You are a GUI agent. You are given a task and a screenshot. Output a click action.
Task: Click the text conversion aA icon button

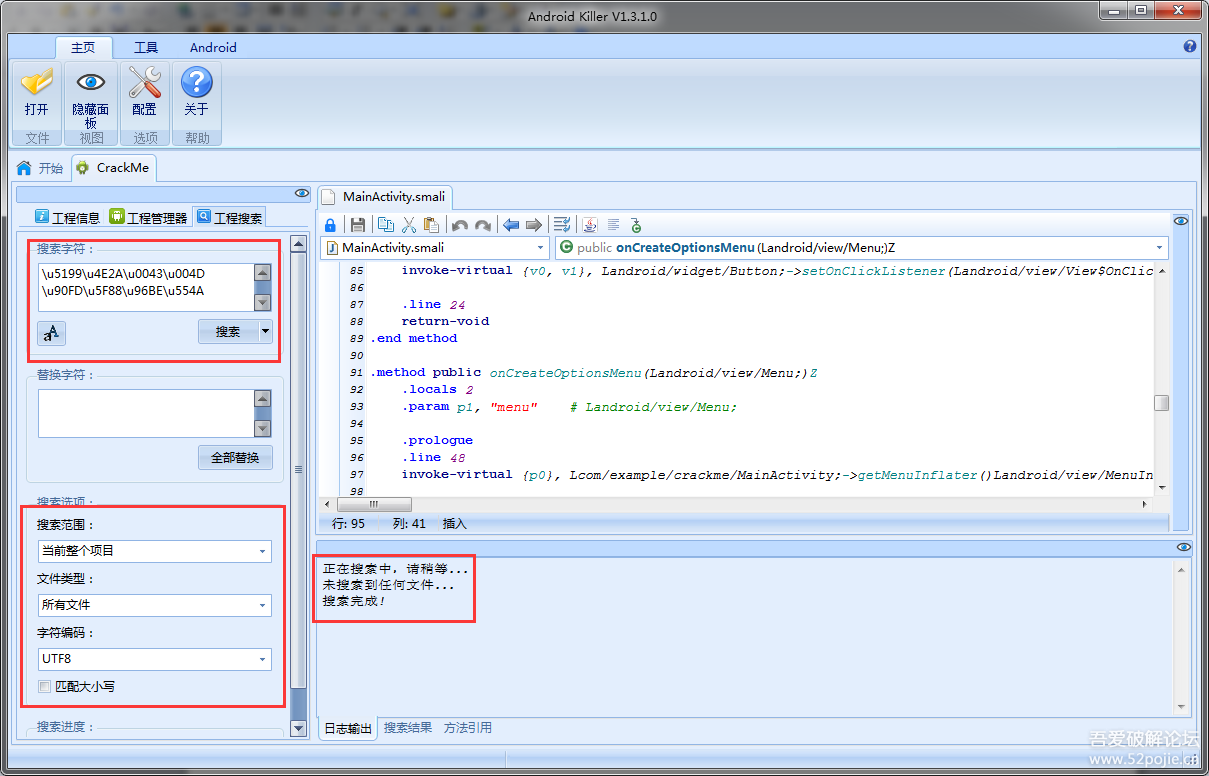(x=51, y=333)
